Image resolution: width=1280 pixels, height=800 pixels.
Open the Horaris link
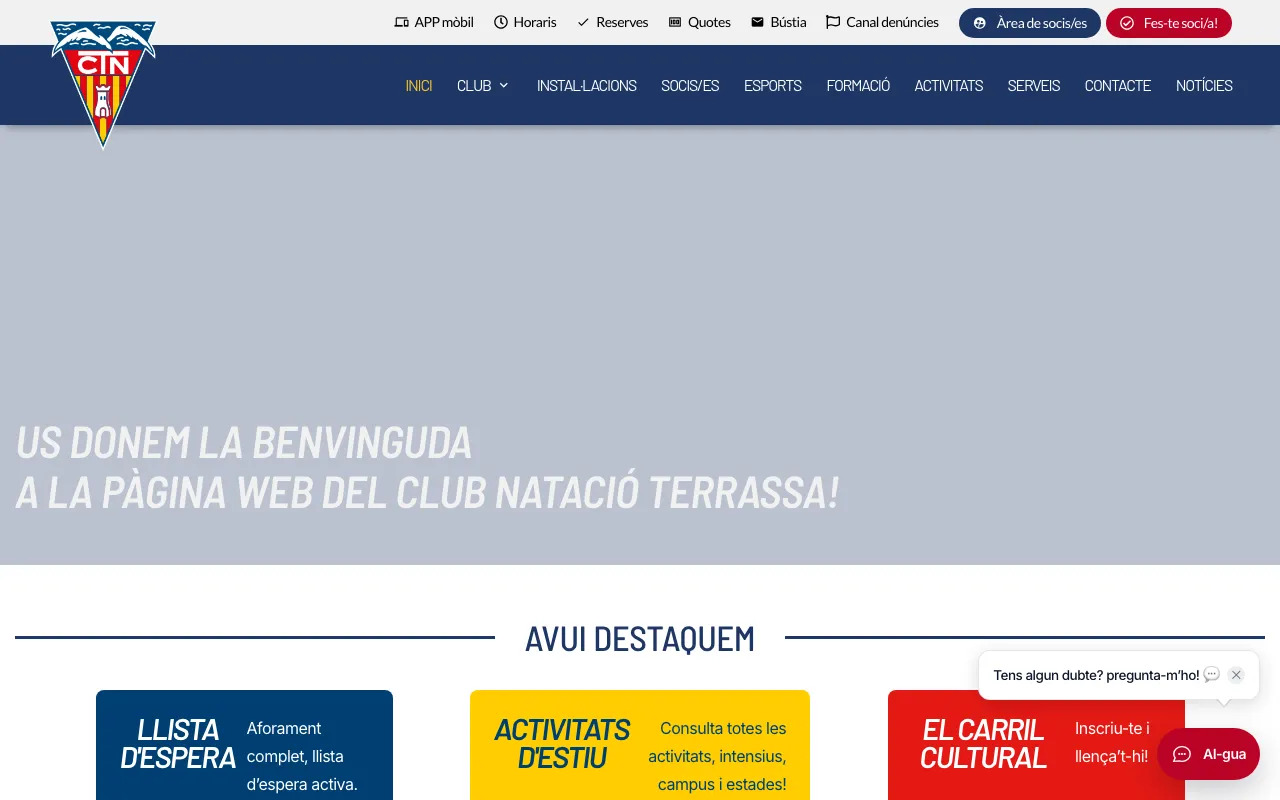point(525,22)
